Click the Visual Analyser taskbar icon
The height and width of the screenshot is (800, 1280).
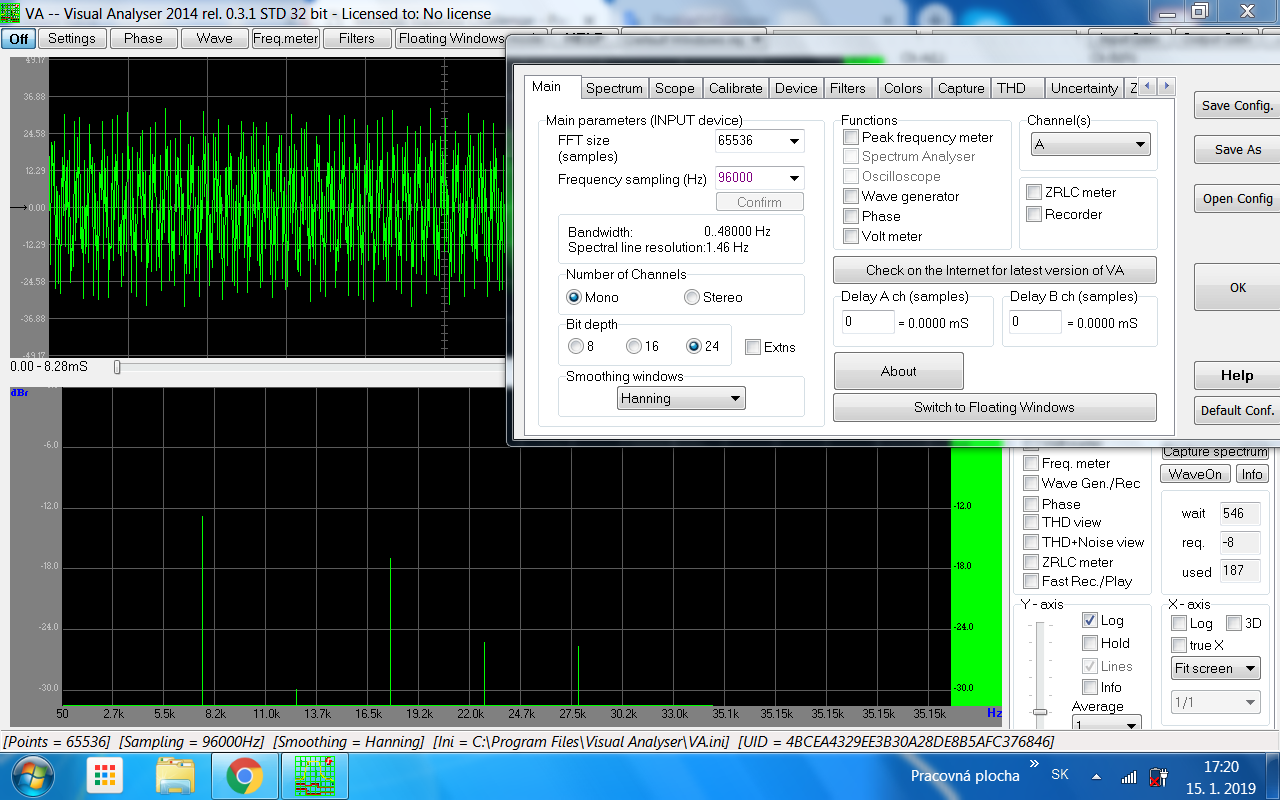pyautogui.click(x=313, y=775)
